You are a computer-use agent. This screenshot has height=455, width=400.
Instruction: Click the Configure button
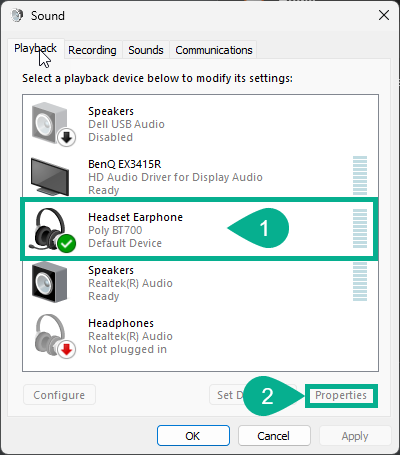click(59, 395)
